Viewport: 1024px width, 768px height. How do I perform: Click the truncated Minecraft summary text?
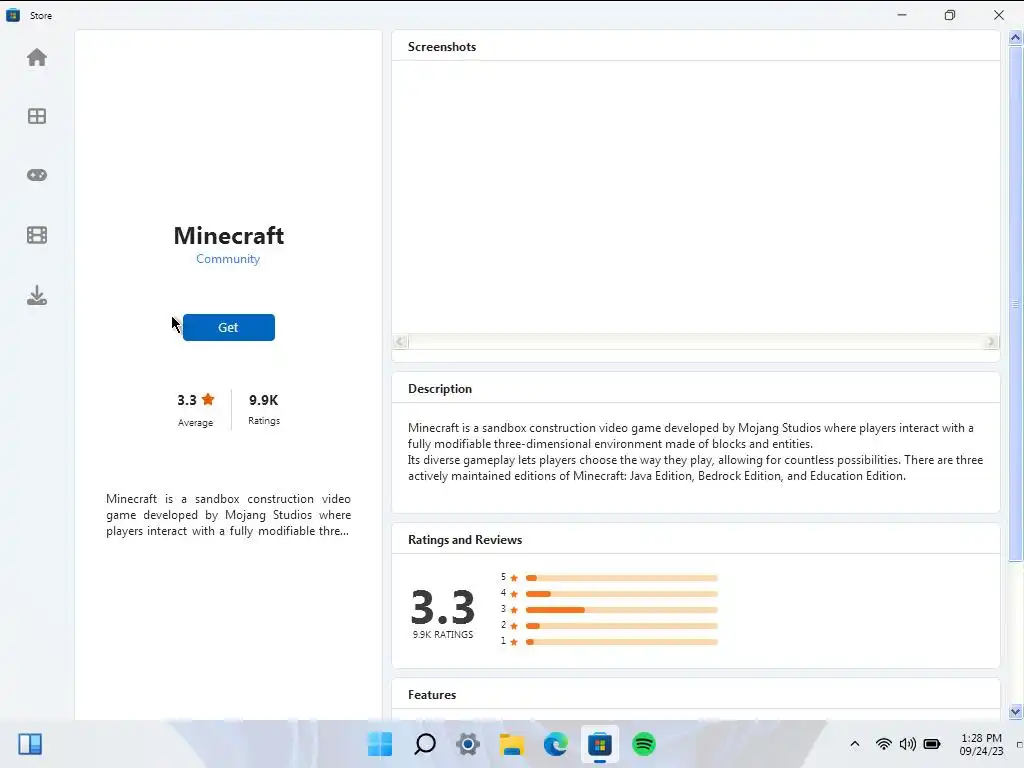pyautogui.click(x=228, y=515)
